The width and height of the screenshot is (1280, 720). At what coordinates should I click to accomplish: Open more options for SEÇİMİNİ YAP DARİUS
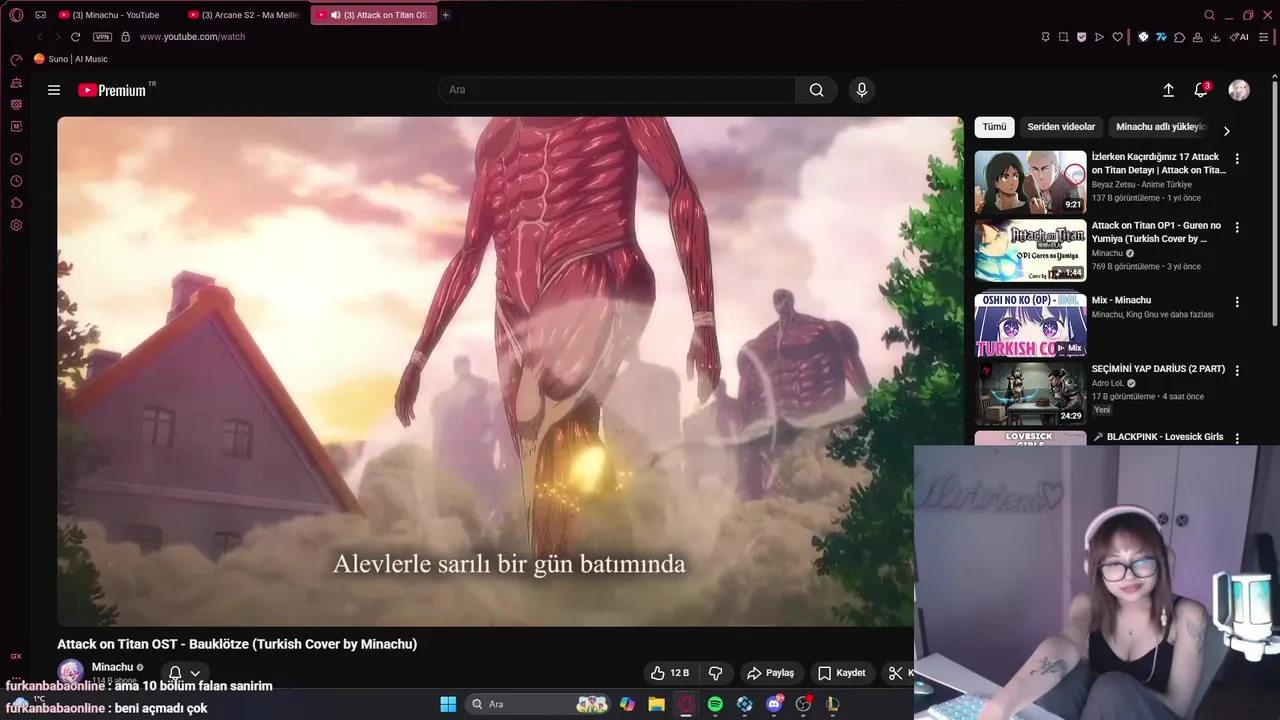coord(1237,370)
